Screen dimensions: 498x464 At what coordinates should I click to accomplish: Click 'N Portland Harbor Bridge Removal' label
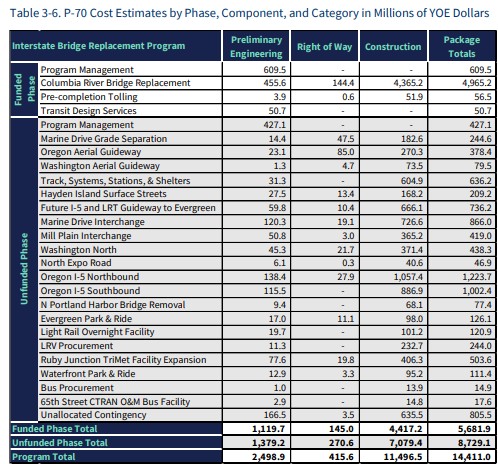tap(113, 305)
